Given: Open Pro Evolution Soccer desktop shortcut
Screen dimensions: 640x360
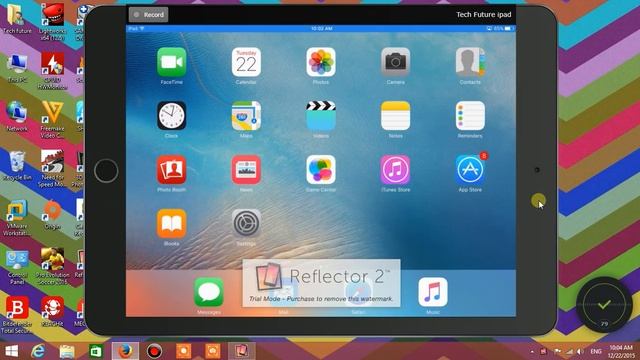Looking at the screenshot, I should point(52,267).
